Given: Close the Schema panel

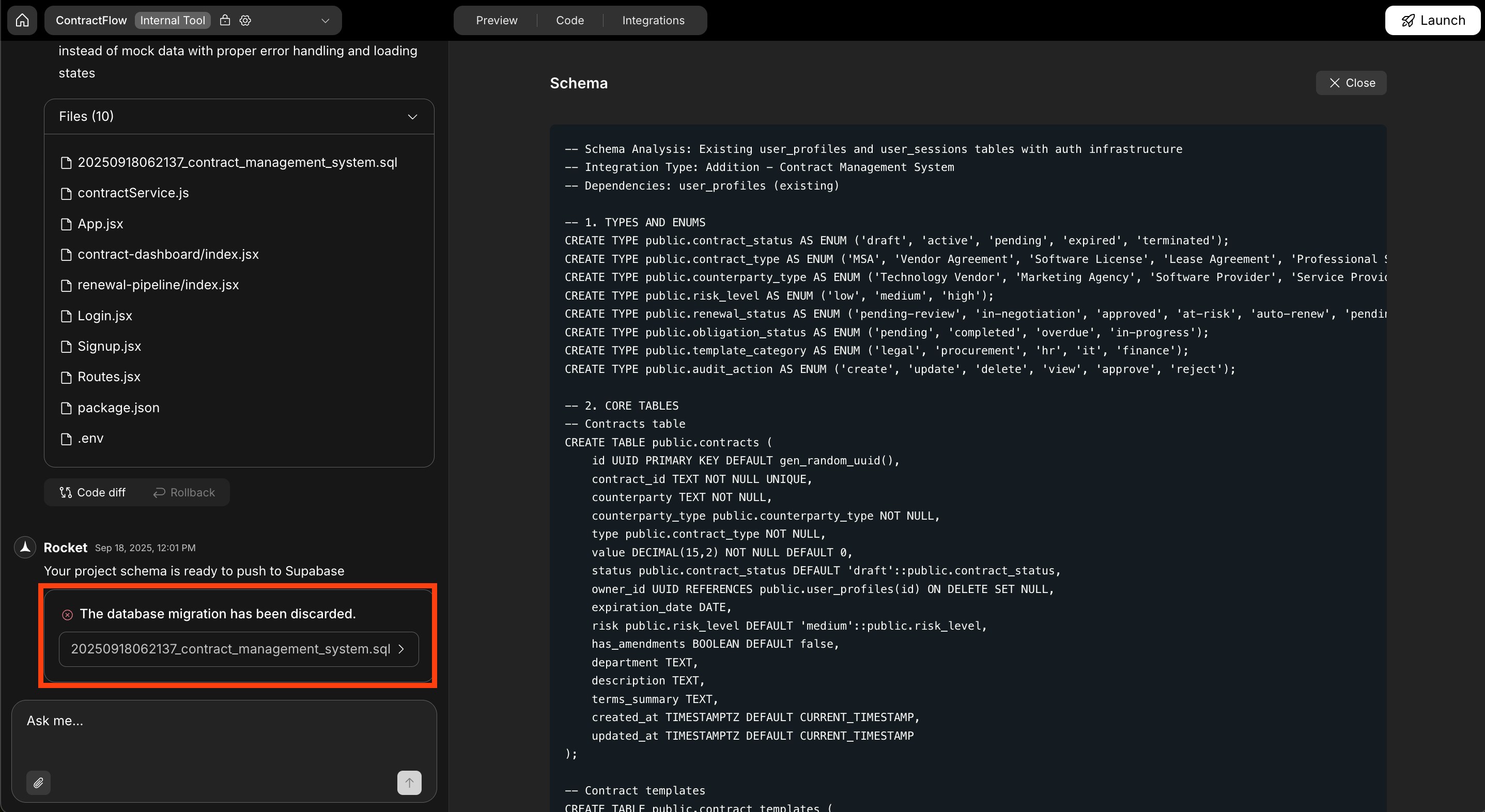Looking at the screenshot, I should pos(1351,83).
